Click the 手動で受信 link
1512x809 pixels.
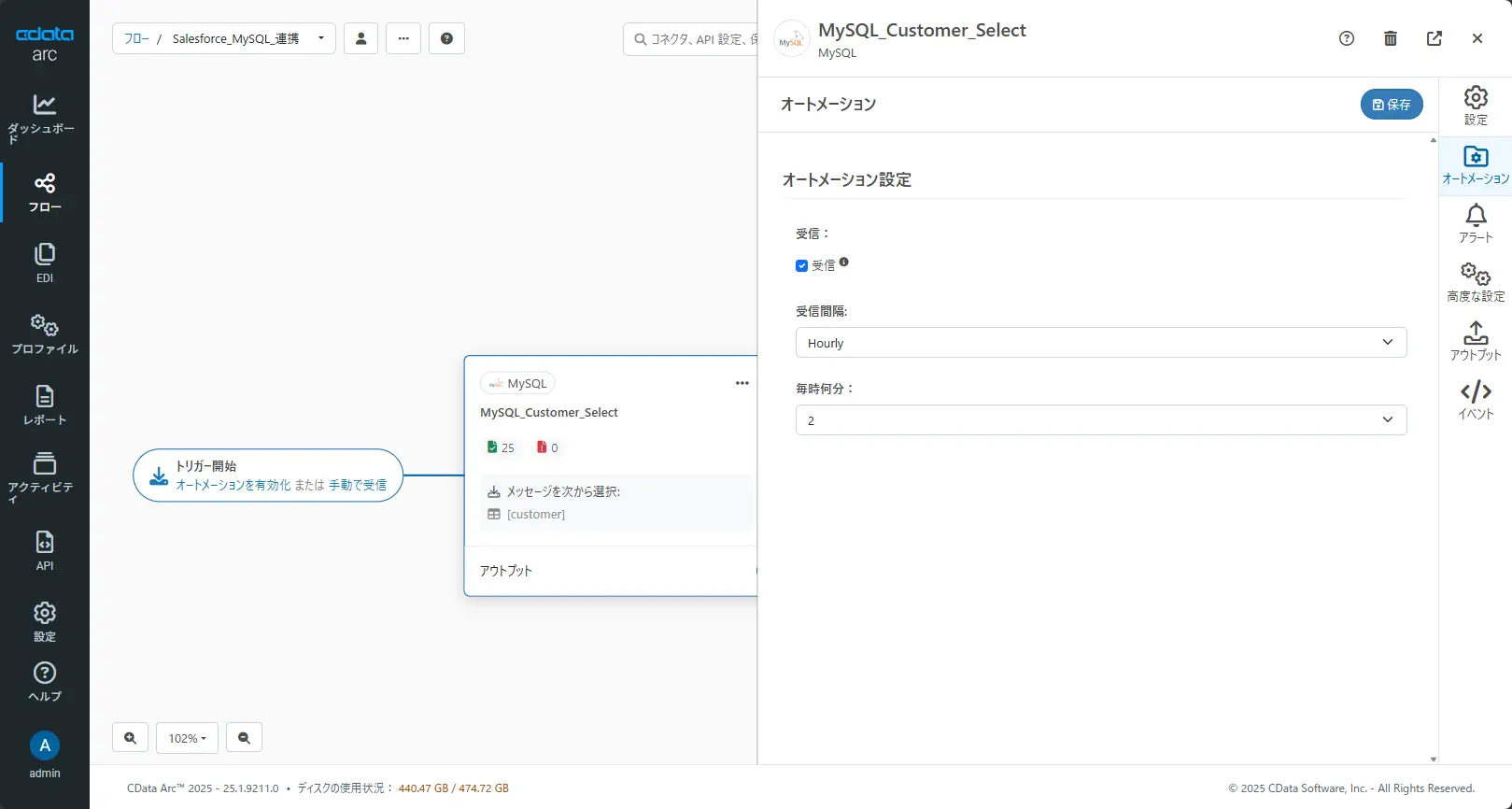[358, 485]
